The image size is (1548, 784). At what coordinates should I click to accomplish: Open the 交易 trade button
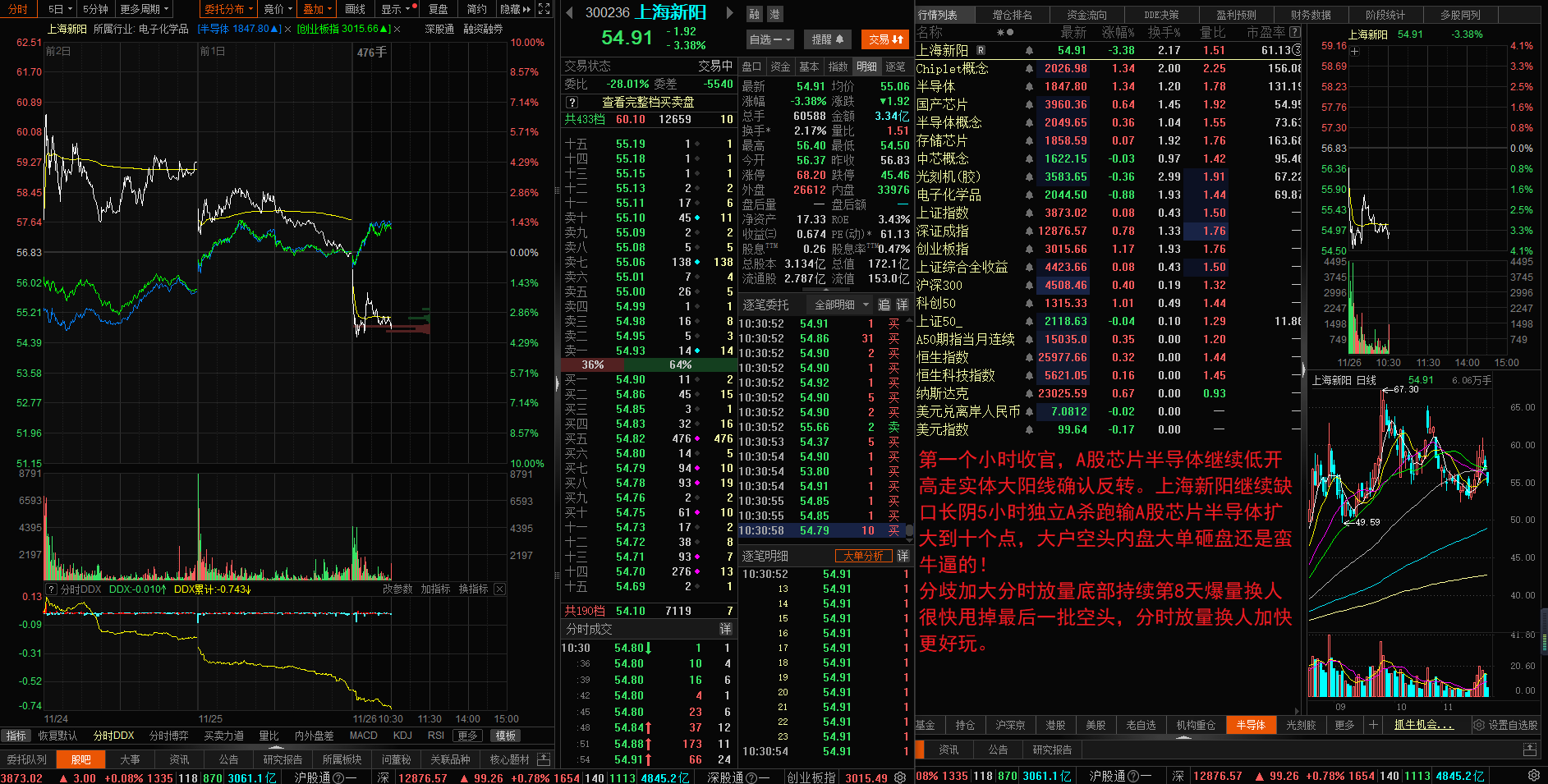885,39
